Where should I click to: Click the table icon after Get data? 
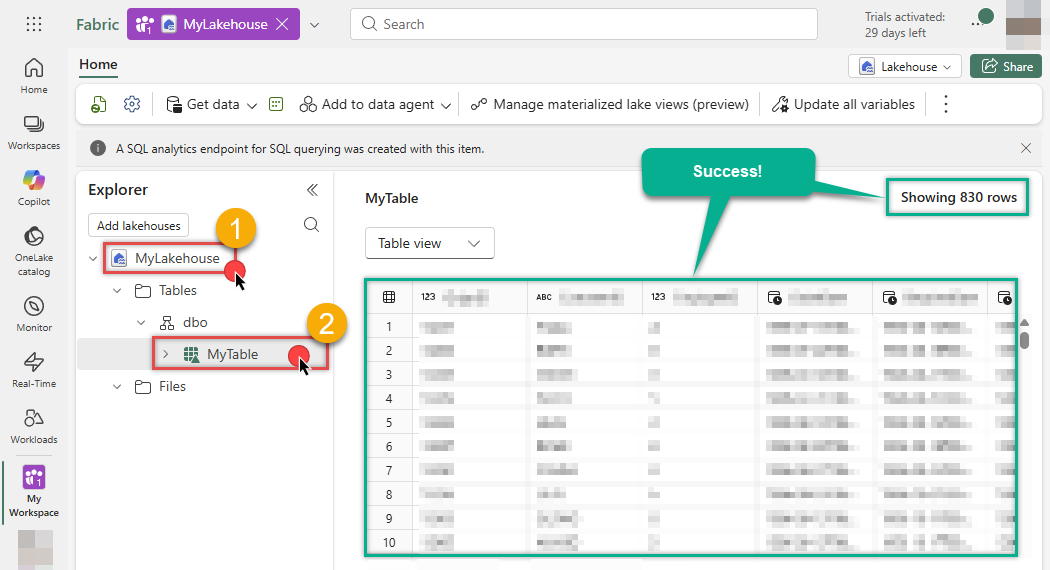(276, 104)
